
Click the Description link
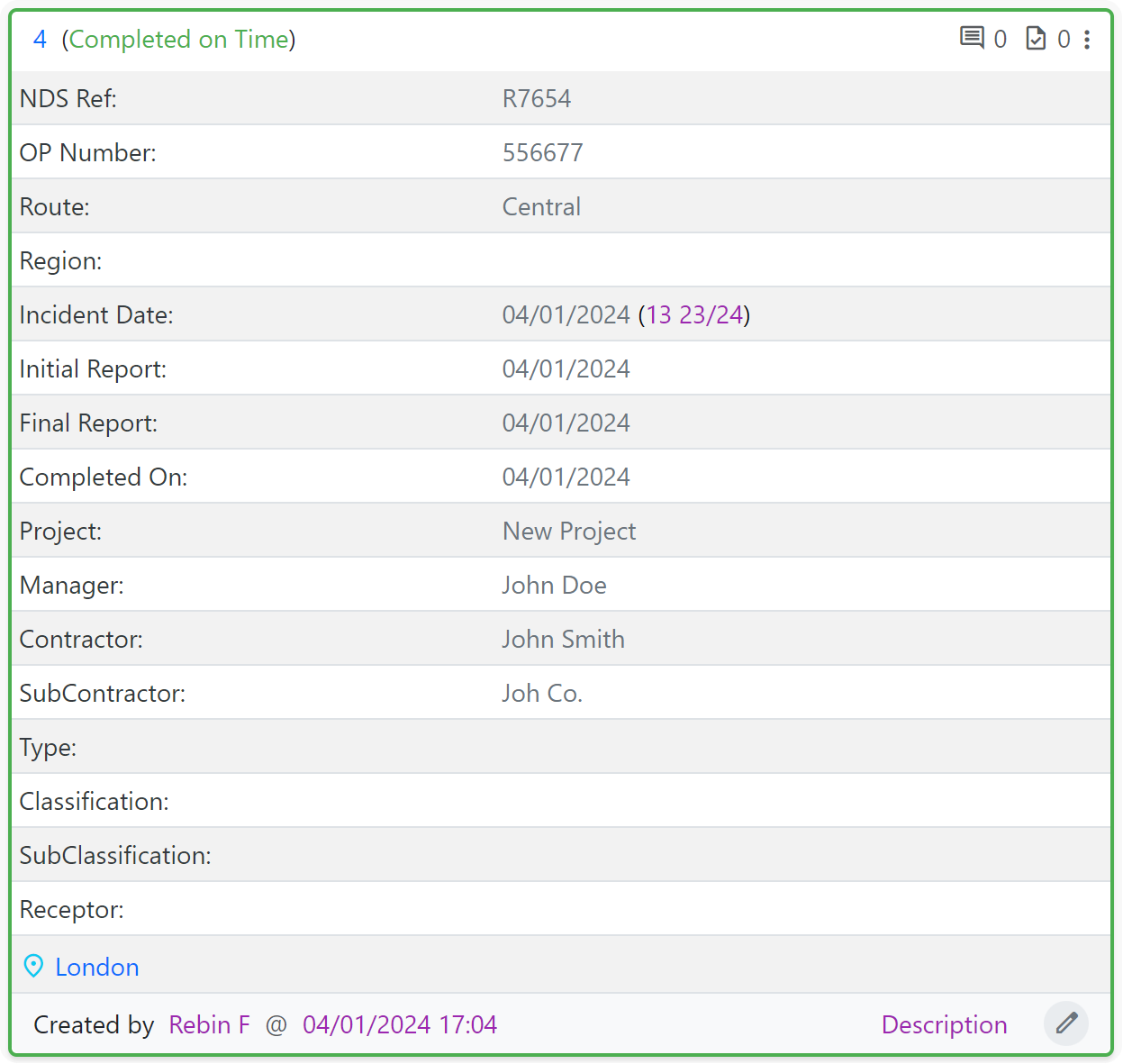pyautogui.click(x=944, y=1024)
